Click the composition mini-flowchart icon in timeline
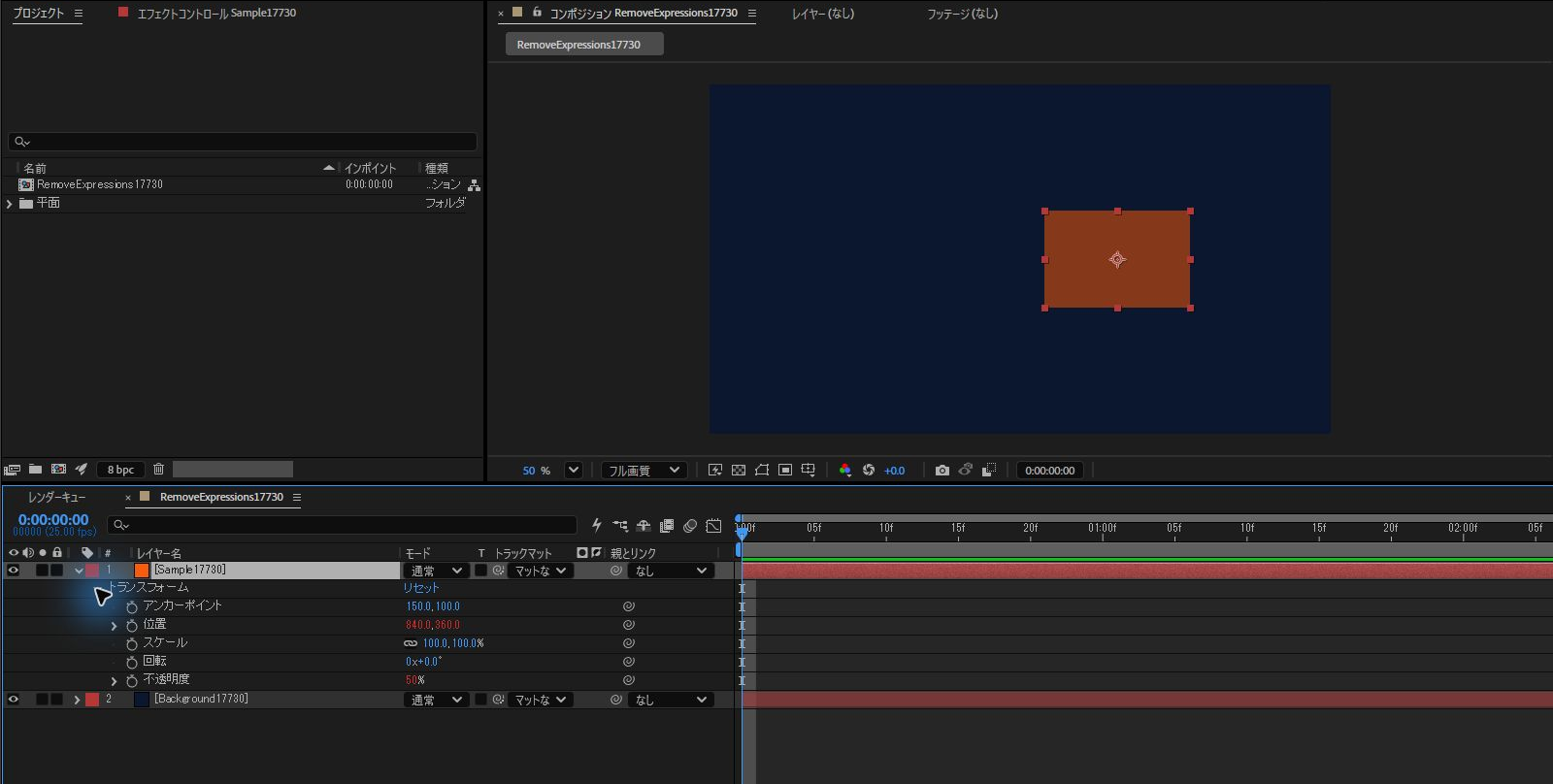The width and height of the screenshot is (1553, 784). point(620,526)
